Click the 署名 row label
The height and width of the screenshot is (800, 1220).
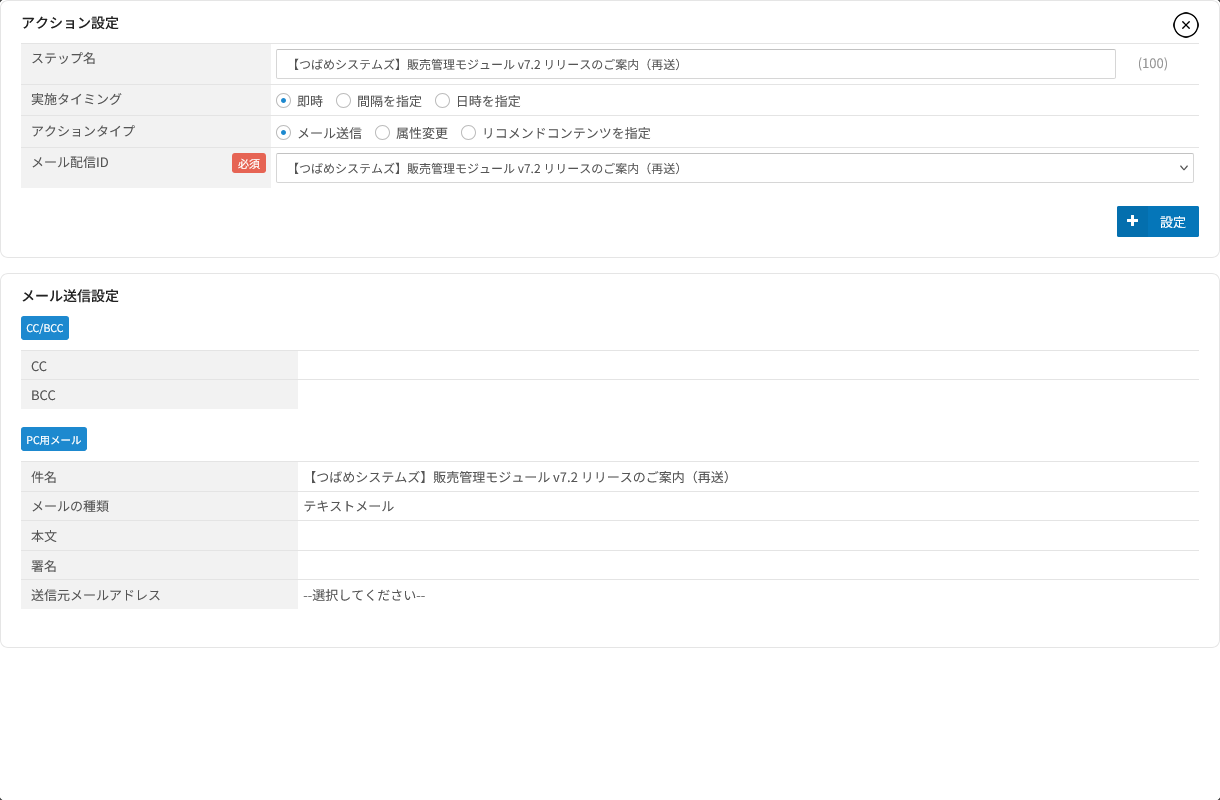pyautogui.click(x=44, y=566)
